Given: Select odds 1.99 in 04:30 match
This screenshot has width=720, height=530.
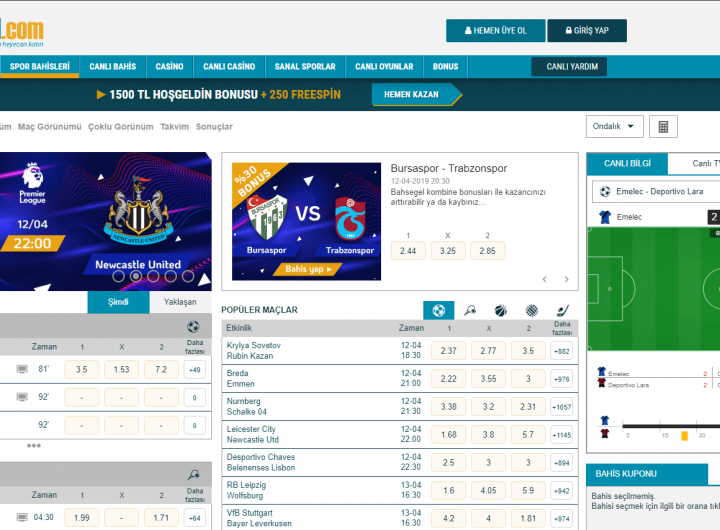Looking at the screenshot, I should tap(82, 518).
